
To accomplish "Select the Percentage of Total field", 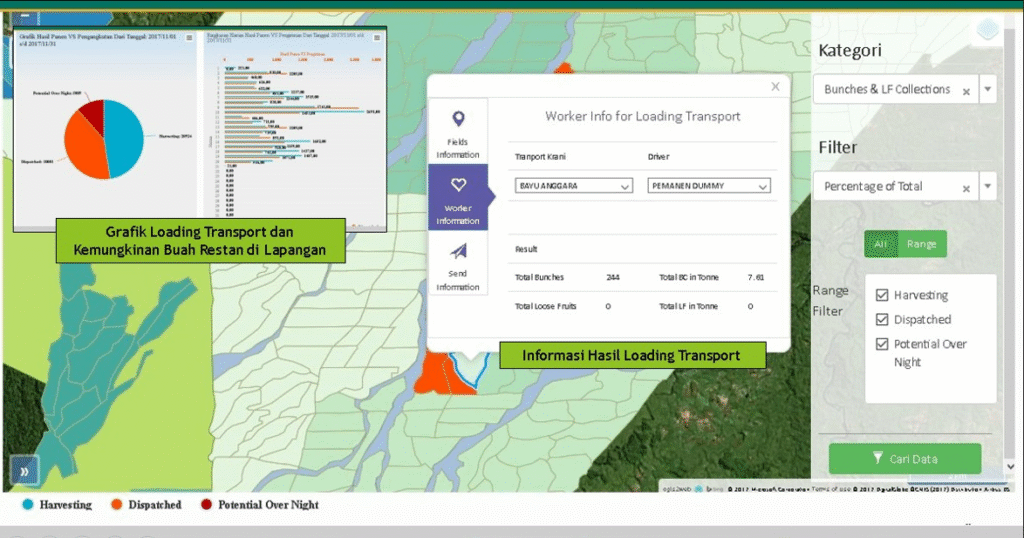I will pyautogui.click(x=895, y=186).
